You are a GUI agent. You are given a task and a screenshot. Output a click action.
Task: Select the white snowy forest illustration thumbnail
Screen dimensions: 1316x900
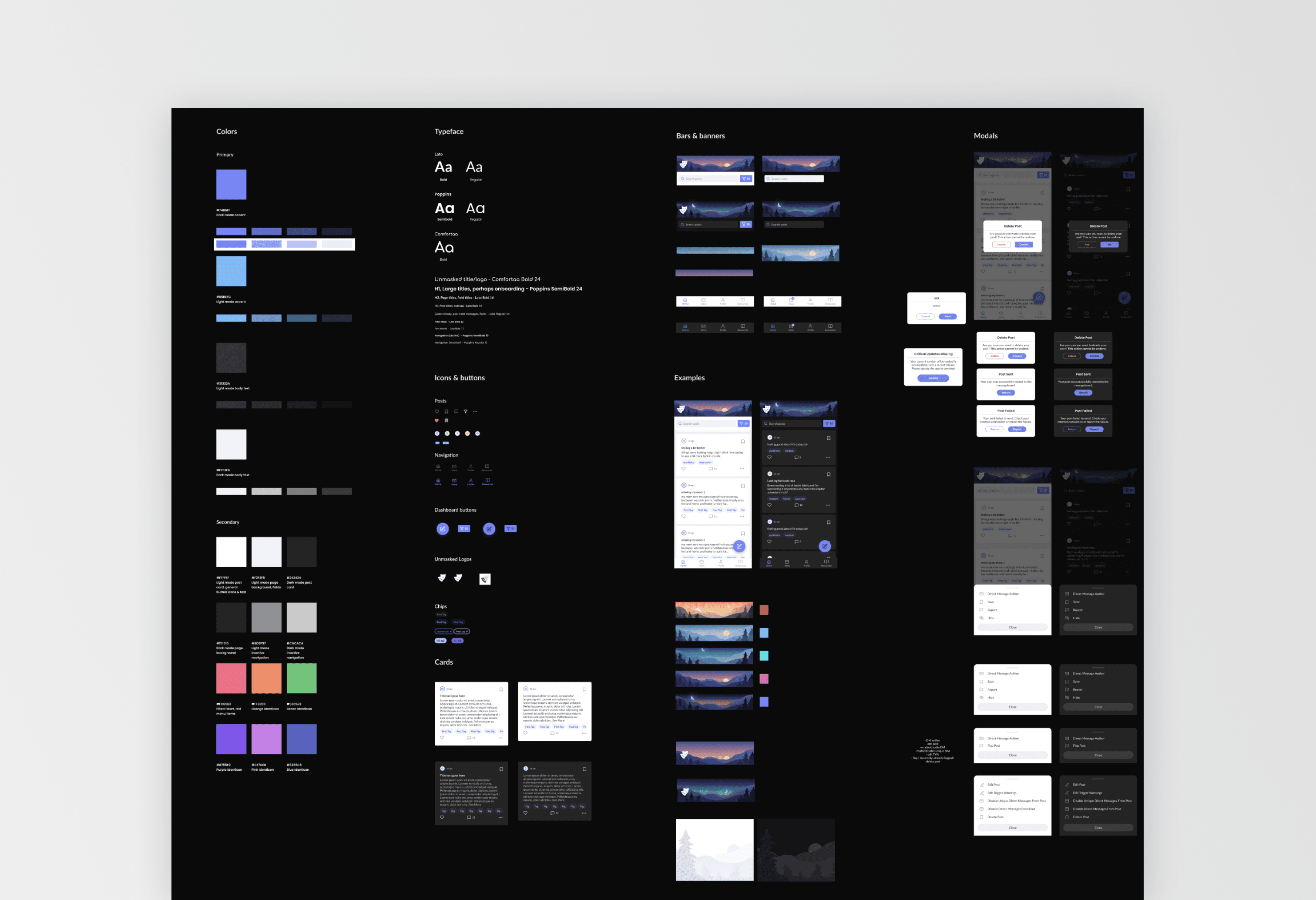(x=715, y=850)
